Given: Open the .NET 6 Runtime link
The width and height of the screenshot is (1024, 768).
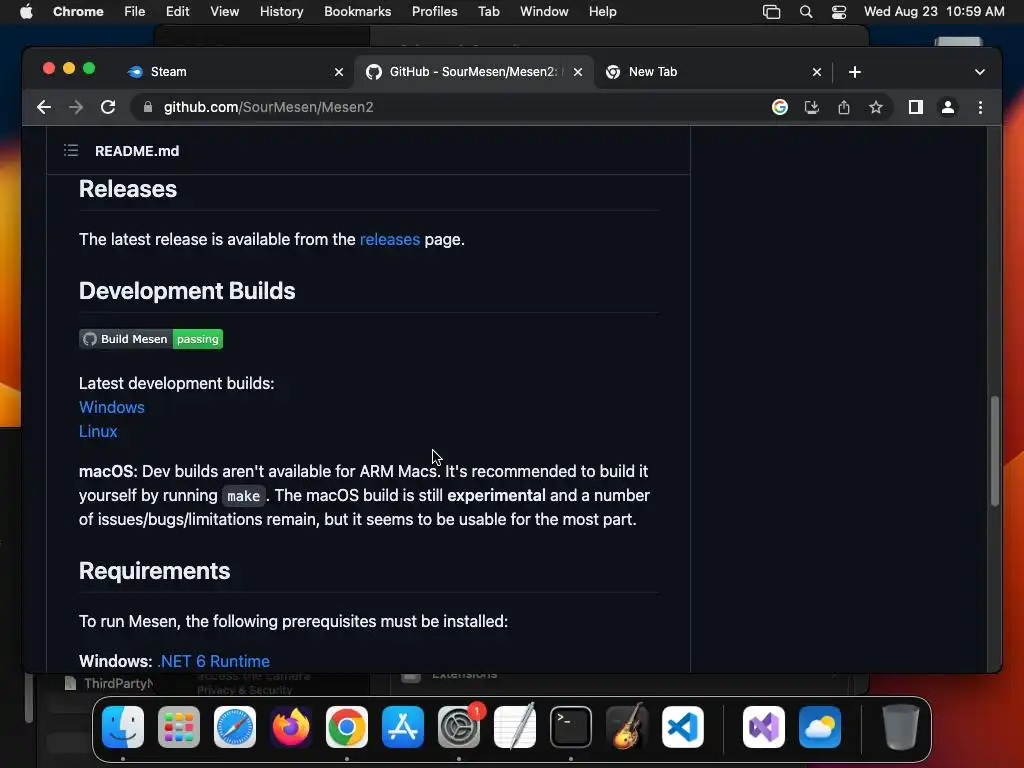Looking at the screenshot, I should coord(214,662).
